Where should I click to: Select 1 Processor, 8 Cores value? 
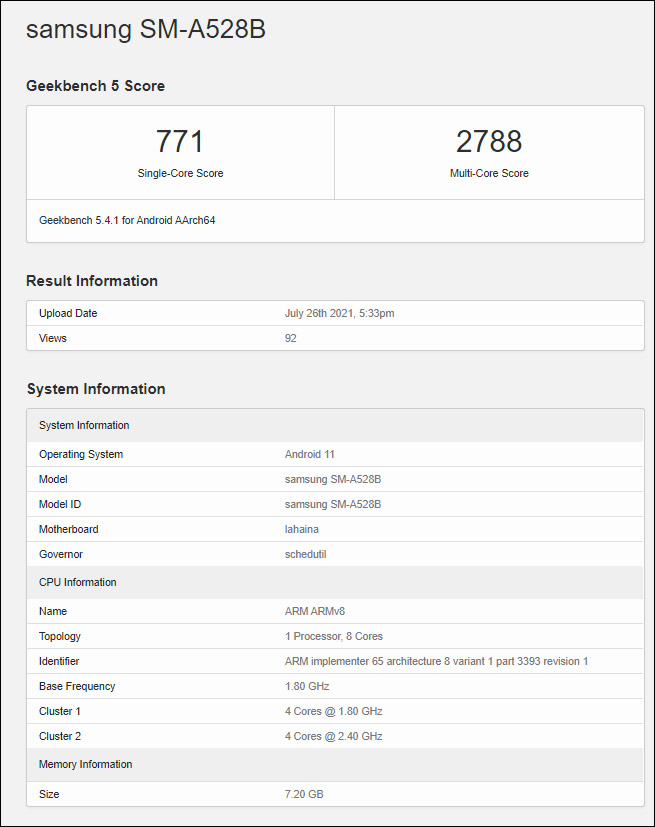click(334, 636)
